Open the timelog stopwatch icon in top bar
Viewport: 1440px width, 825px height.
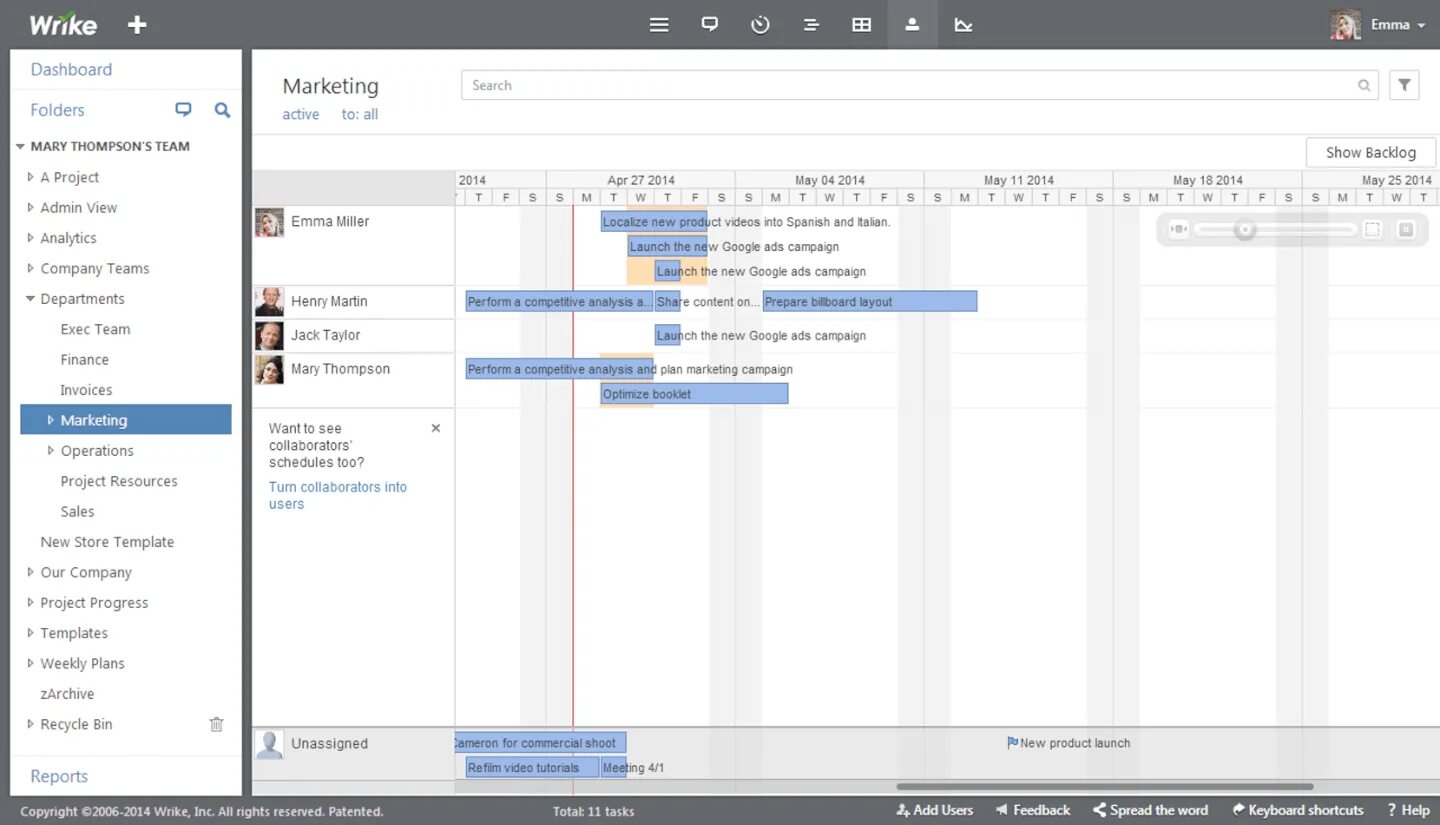pyautogui.click(x=760, y=25)
